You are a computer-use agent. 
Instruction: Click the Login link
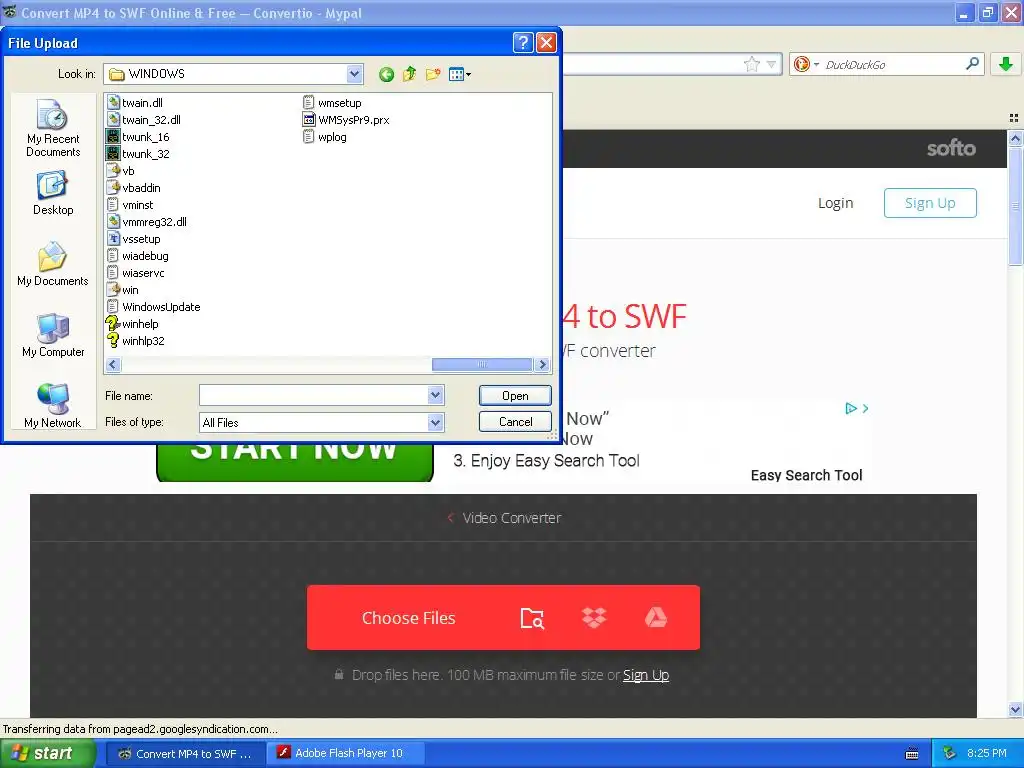click(x=835, y=203)
